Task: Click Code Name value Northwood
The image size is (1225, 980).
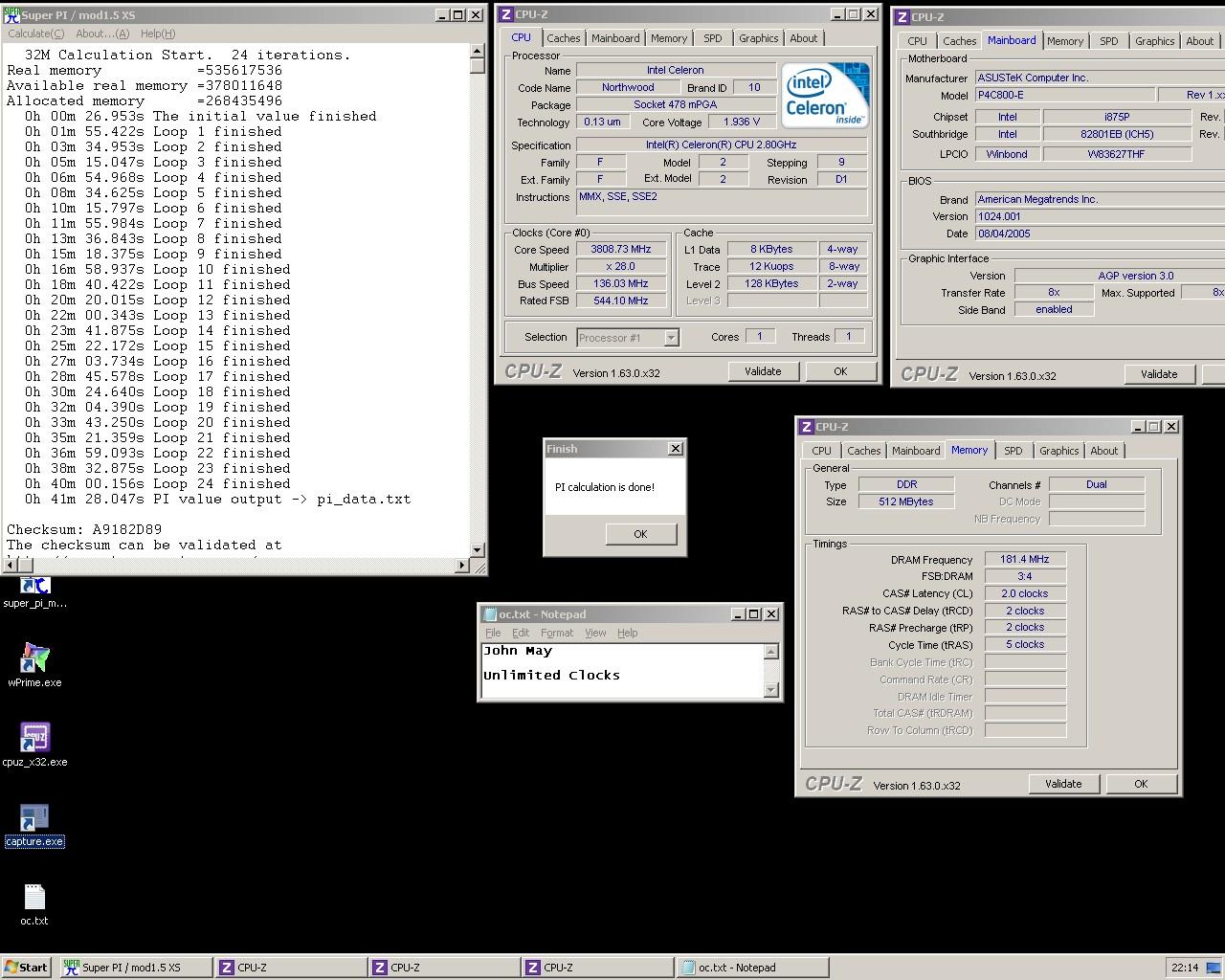Action: pyautogui.click(x=629, y=87)
